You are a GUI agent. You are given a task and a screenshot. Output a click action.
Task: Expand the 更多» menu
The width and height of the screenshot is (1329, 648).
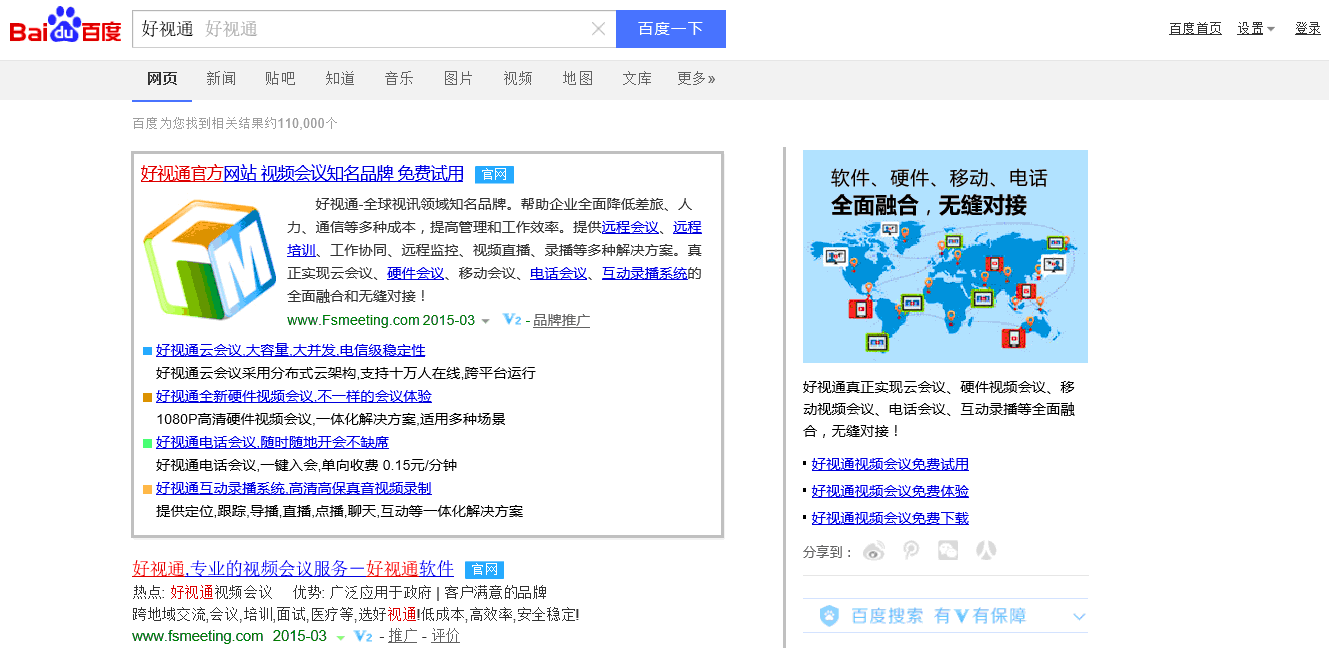(x=696, y=79)
